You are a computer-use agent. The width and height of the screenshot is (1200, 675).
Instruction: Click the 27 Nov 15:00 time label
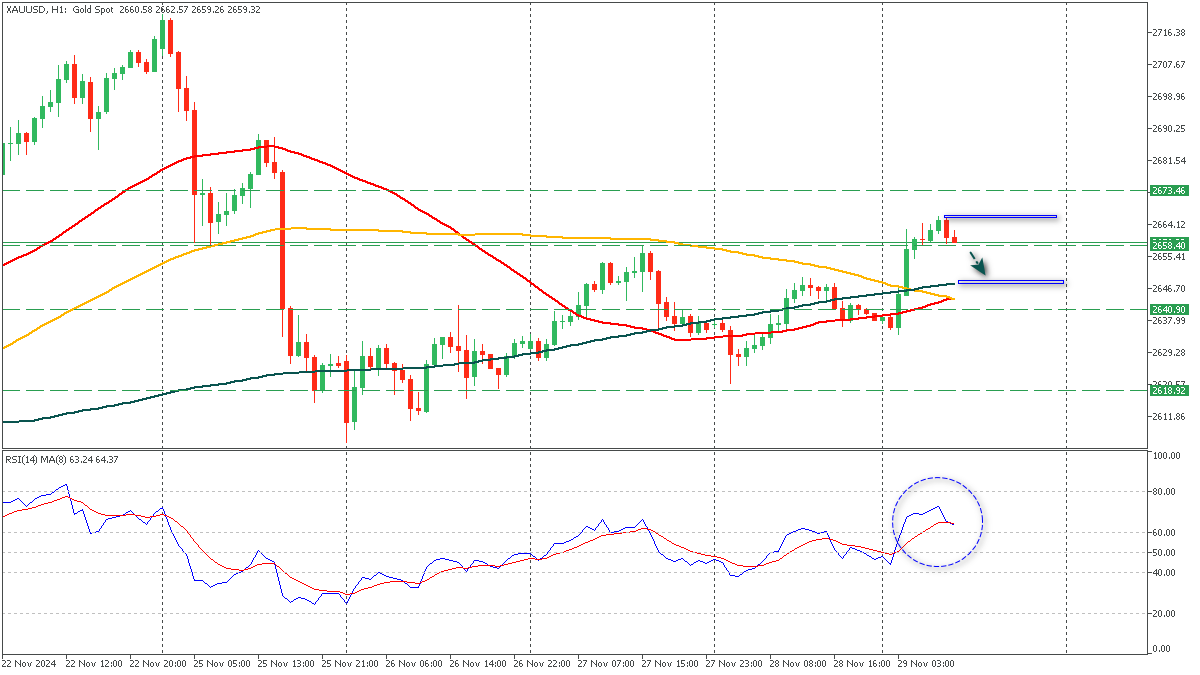point(670,663)
